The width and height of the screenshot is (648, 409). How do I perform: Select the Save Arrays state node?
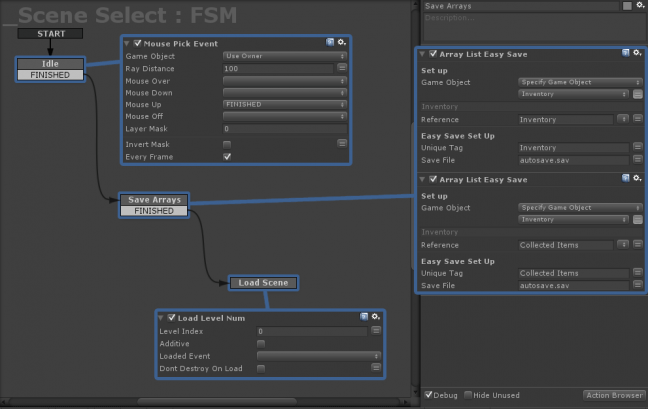[154, 200]
